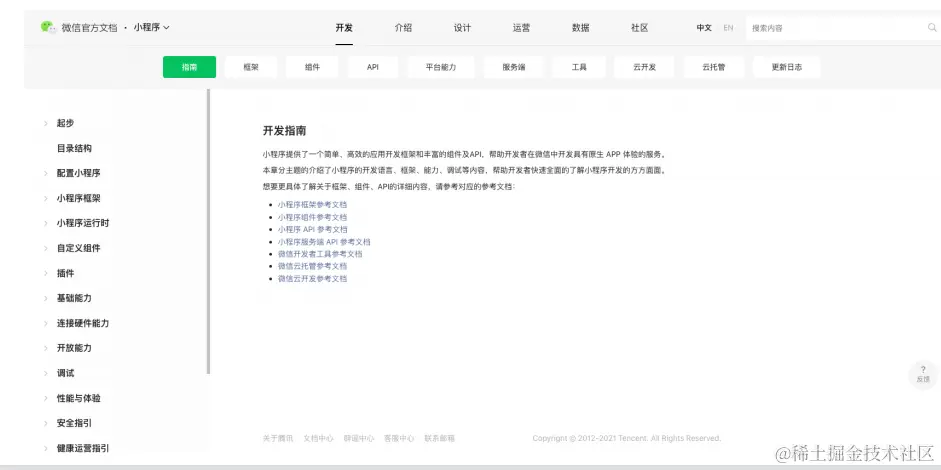Viewport: 941px width, 470px height.
Task: Open the 微信开发者工具参考文档 link
Action: (320, 254)
